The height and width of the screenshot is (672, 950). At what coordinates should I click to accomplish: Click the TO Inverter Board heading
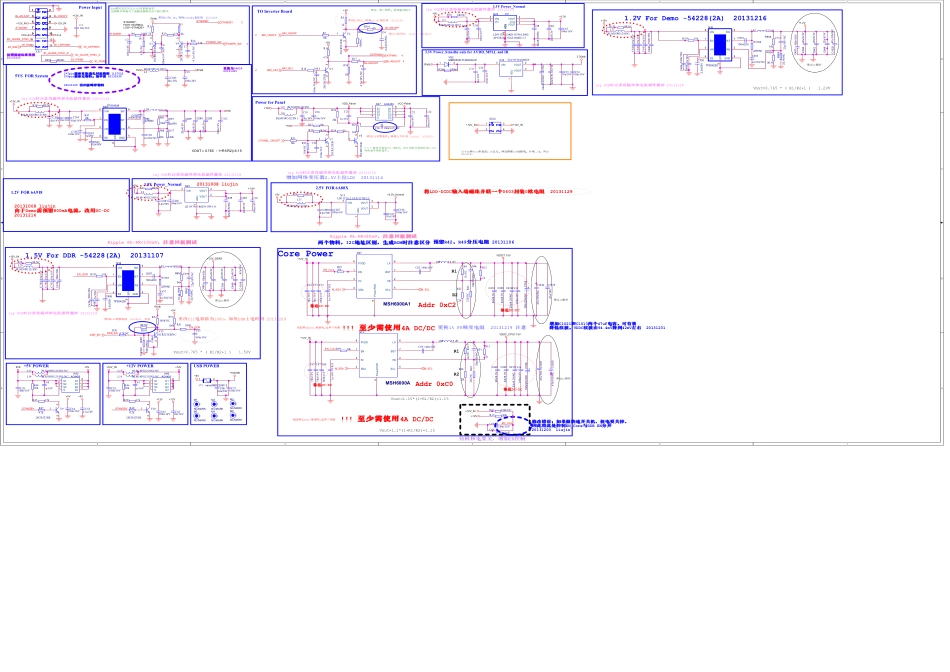[x=275, y=11]
